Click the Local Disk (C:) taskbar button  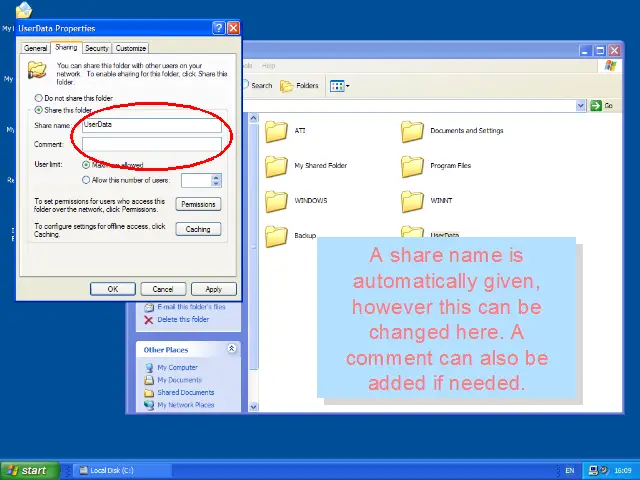[122, 470]
